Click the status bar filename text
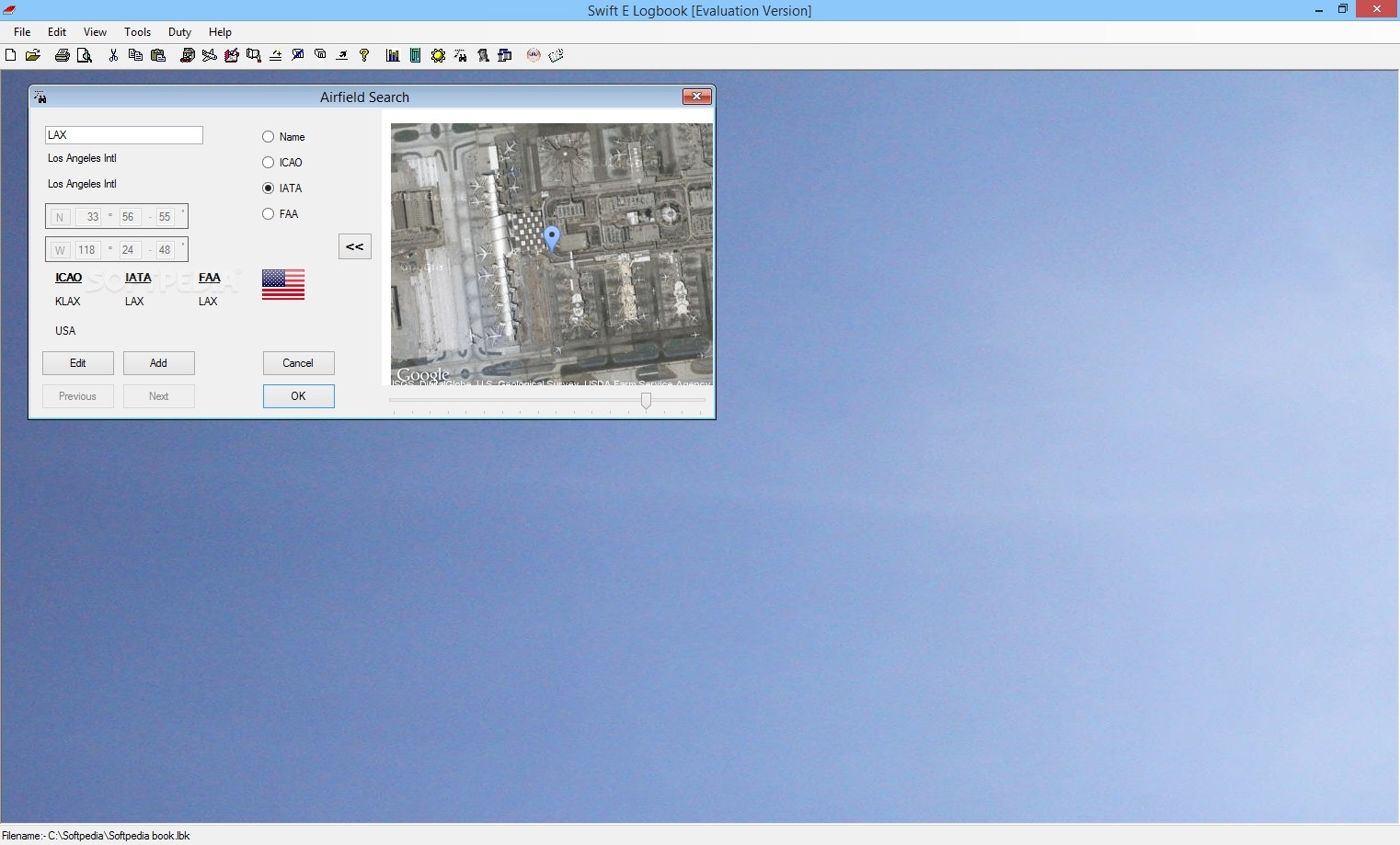 click(x=96, y=836)
